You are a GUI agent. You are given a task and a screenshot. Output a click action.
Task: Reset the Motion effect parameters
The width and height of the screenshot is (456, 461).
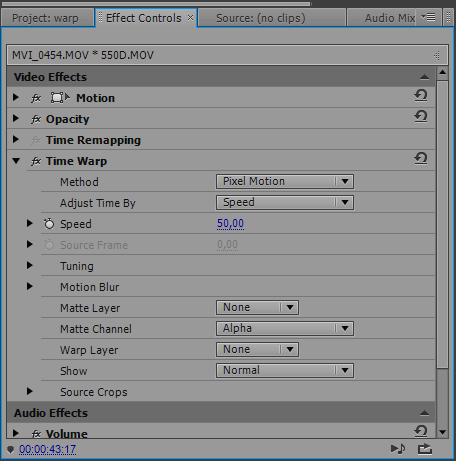click(x=421, y=96)
